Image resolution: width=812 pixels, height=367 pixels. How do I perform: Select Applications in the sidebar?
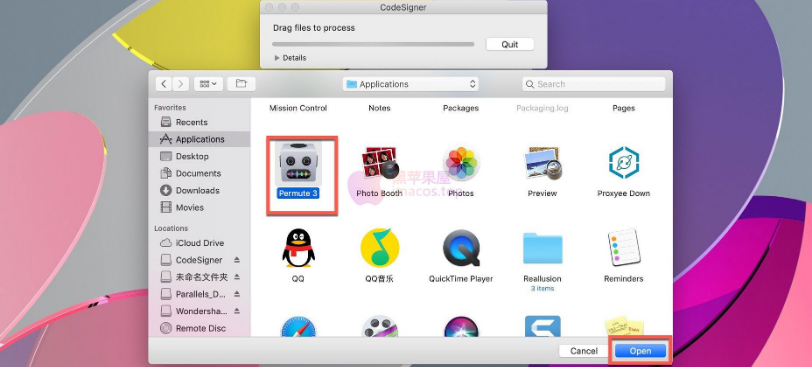click(199, 139)
